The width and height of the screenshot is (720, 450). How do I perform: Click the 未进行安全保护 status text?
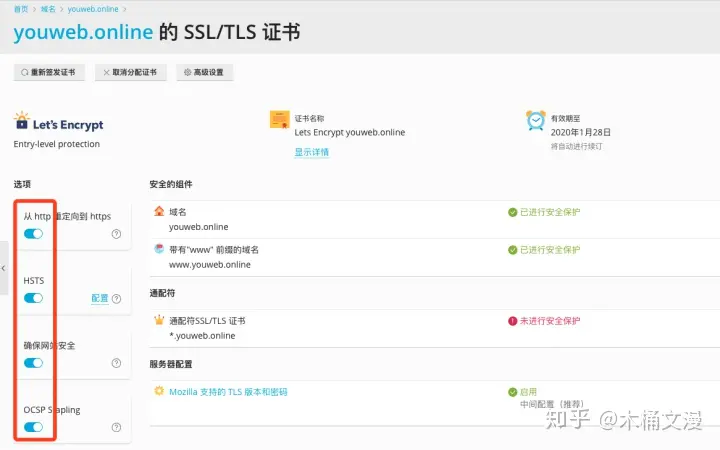(550, 321)
